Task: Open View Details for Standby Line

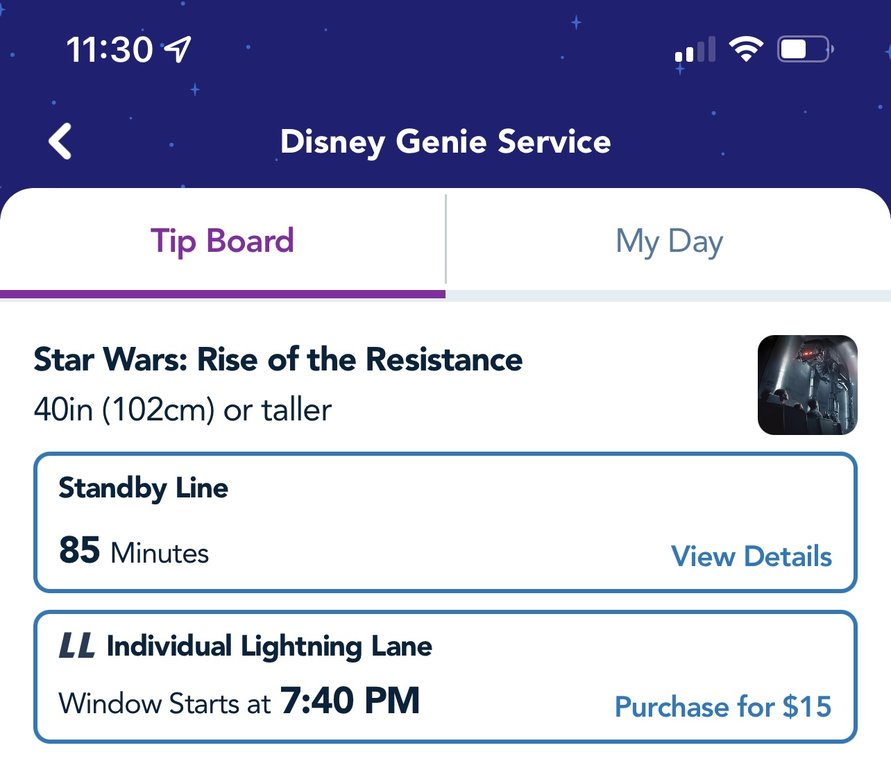Action: tap(751, 556)
